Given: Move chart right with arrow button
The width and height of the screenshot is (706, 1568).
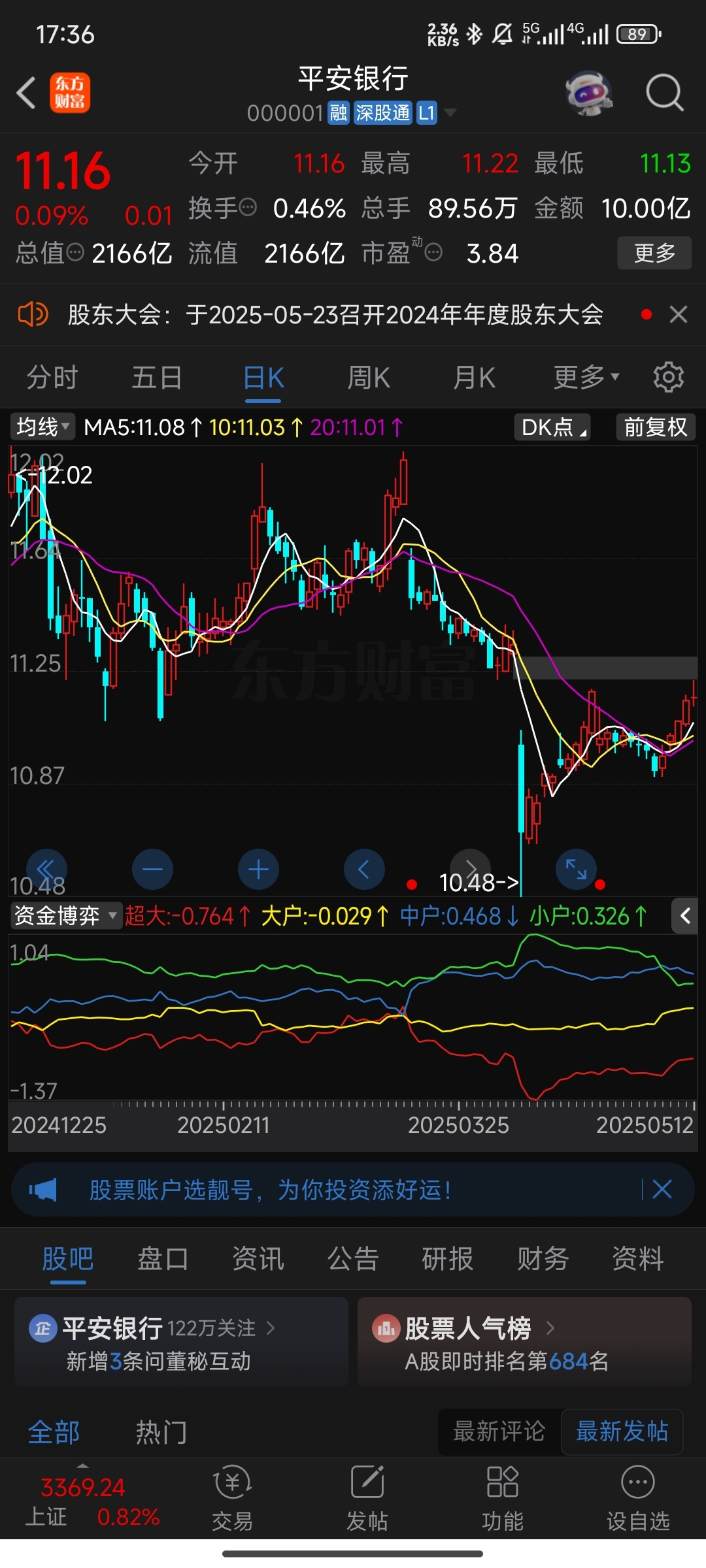Looking at the screenshot, I should click(x=470, y=870).
